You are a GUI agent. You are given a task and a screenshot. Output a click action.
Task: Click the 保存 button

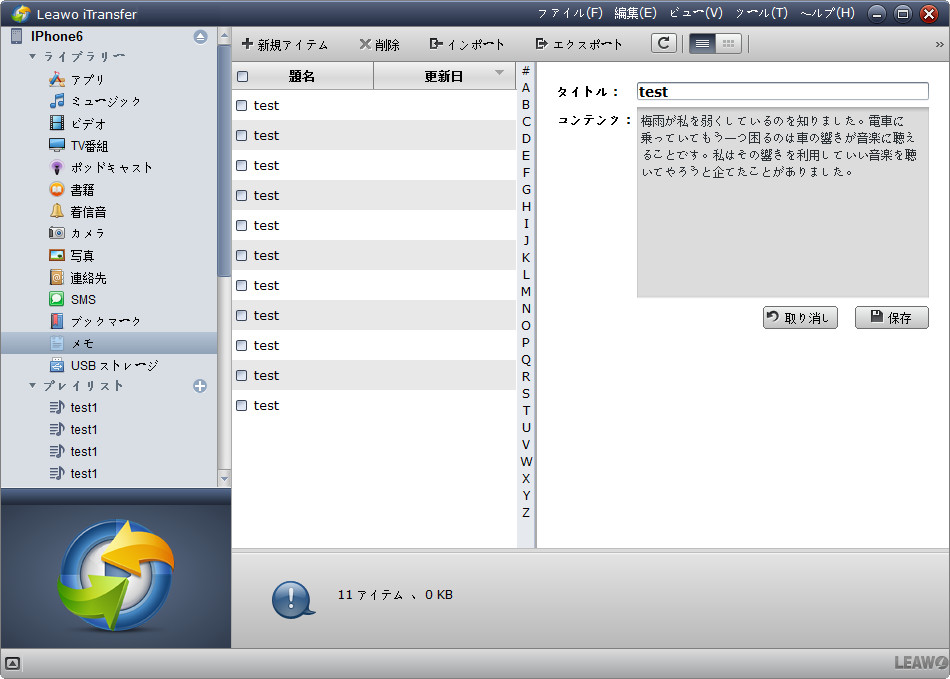pos(891,318)
